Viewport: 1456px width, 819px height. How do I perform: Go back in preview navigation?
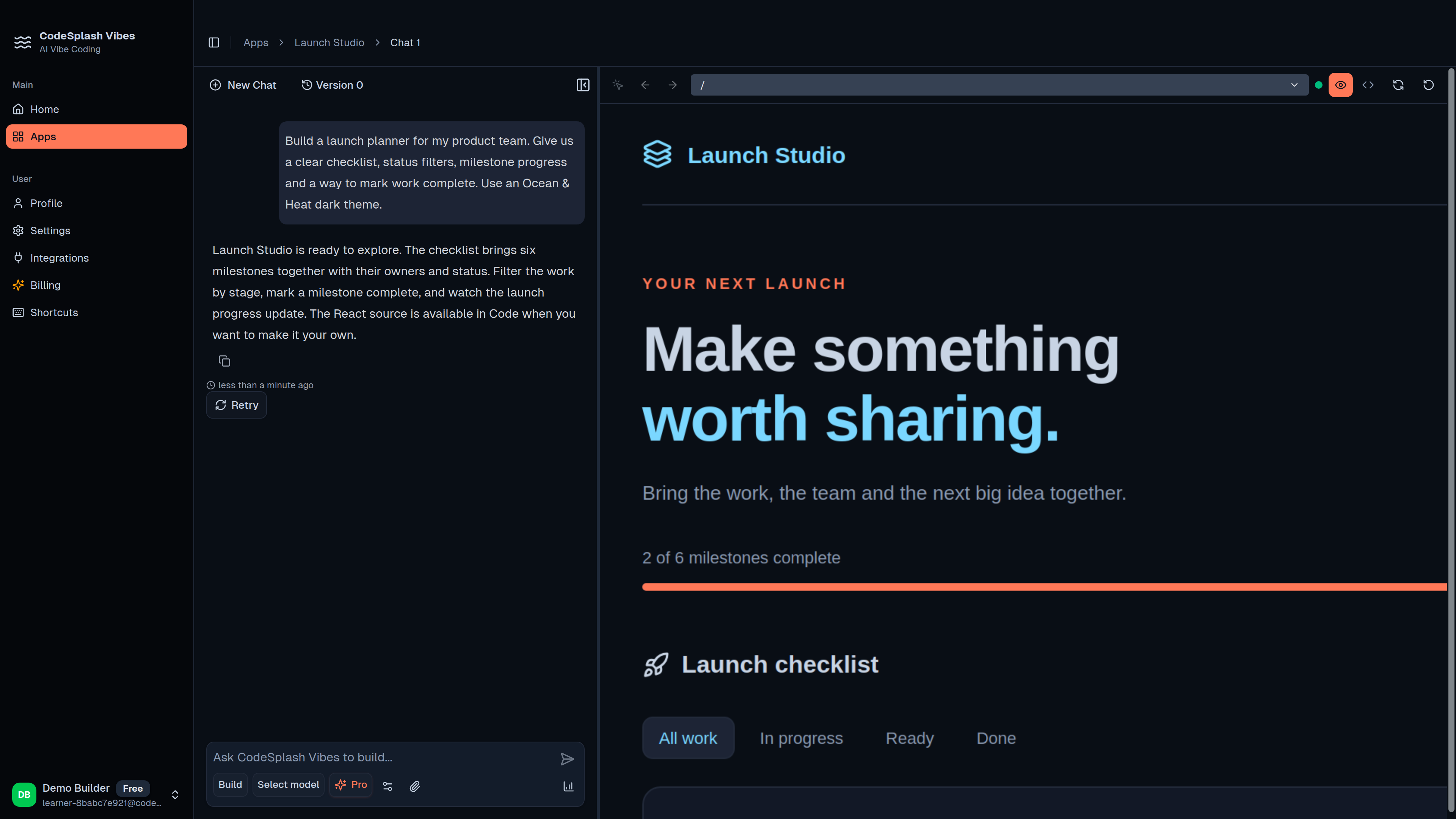click(645, 85)
